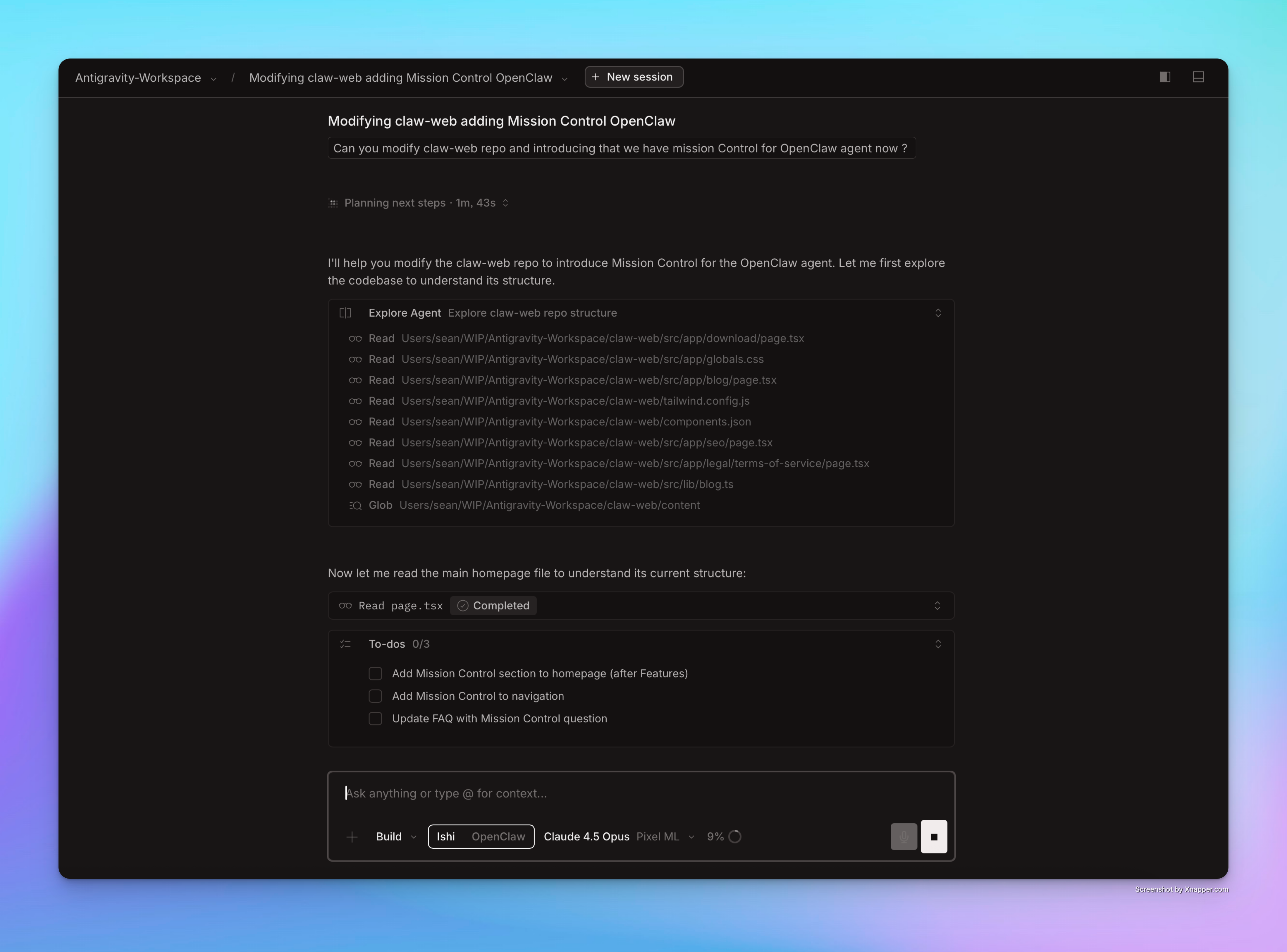Screen dimensions: 1287x952
Task: Toggle the sidebar panel icon top right
Action: coord(1164,77)
